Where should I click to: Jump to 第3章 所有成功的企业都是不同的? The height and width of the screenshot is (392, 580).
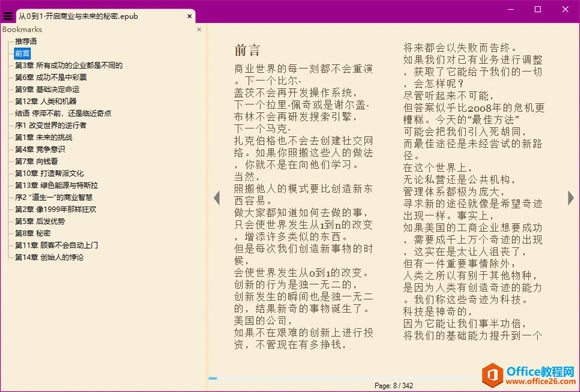(69, 65)
